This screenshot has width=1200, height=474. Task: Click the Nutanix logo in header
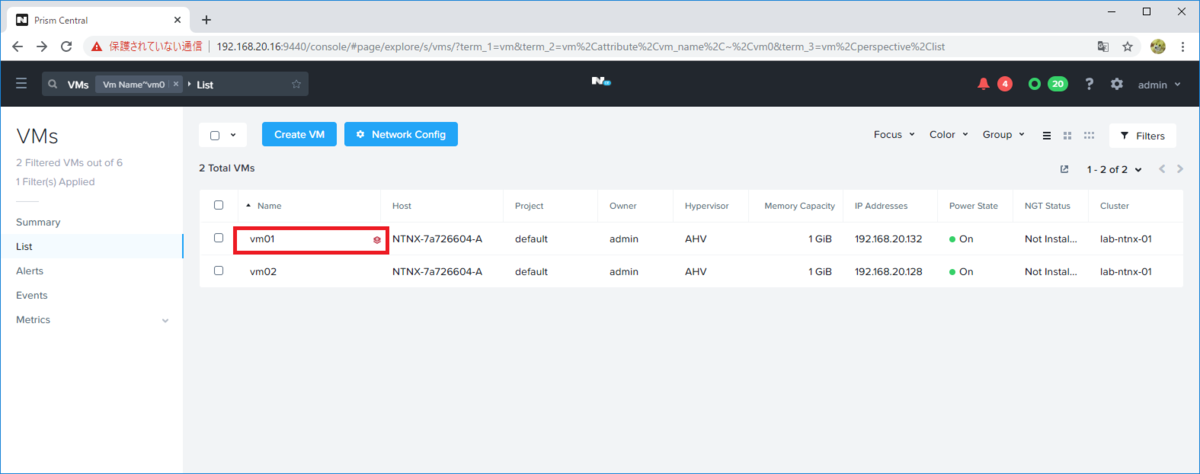600,83
